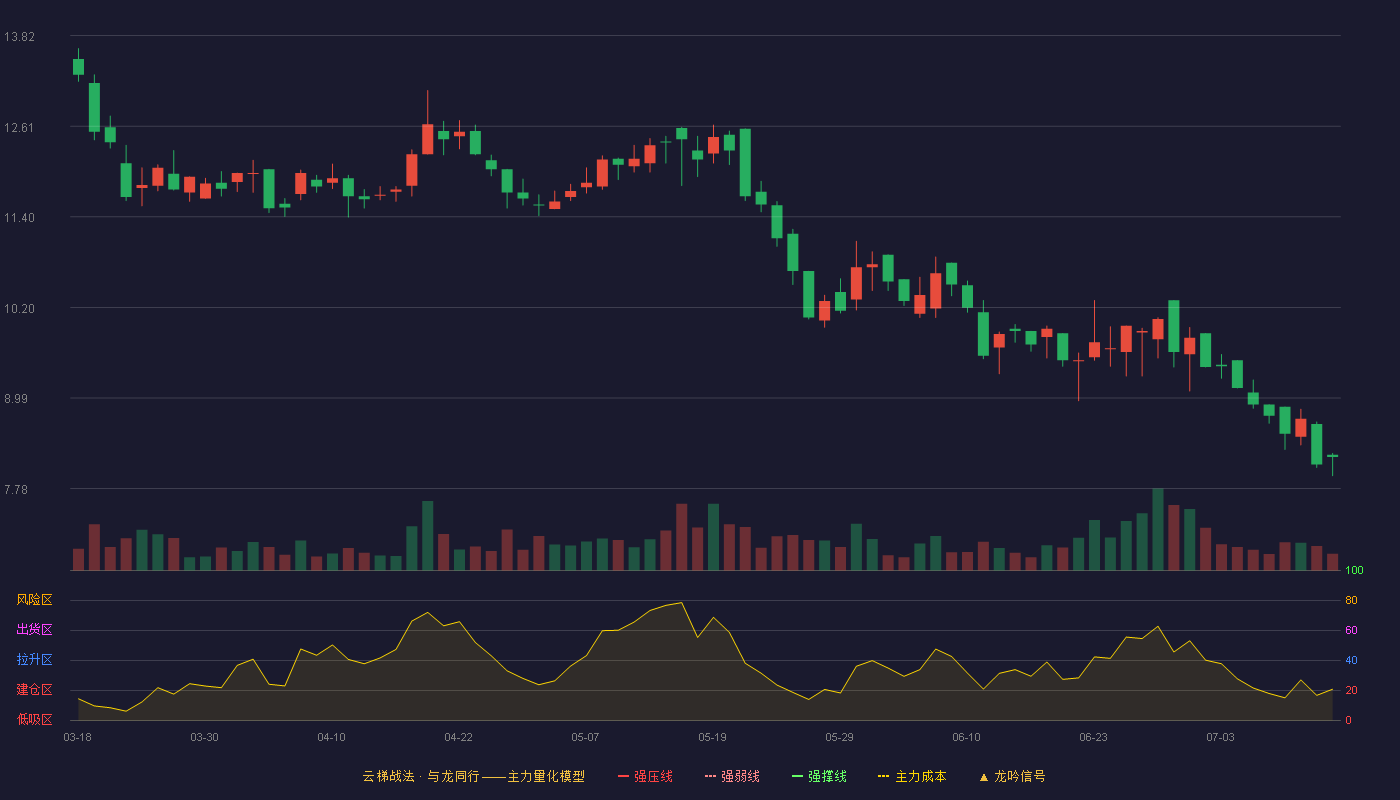Click the 低吸区 zone label
Screen dimensions: 1400x800
[x=35, y=720]
